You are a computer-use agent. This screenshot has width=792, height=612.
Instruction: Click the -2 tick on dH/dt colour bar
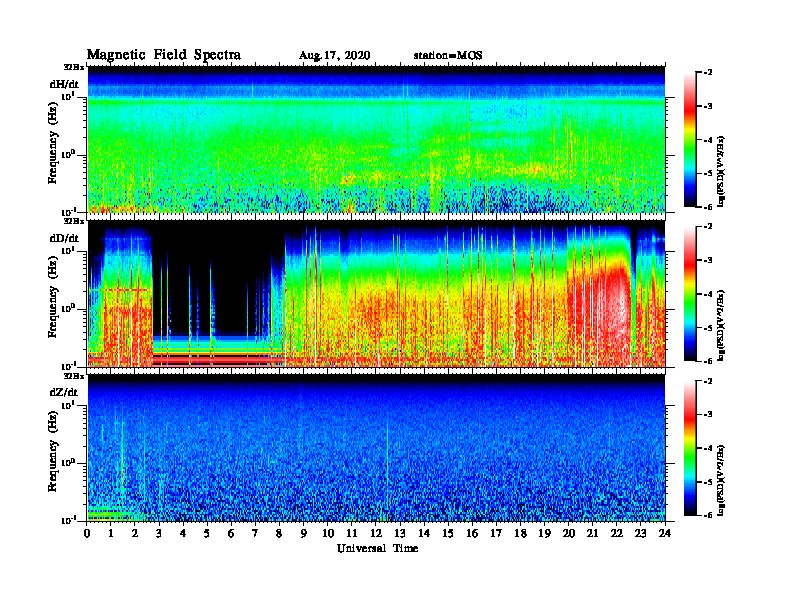pos(708,73)
